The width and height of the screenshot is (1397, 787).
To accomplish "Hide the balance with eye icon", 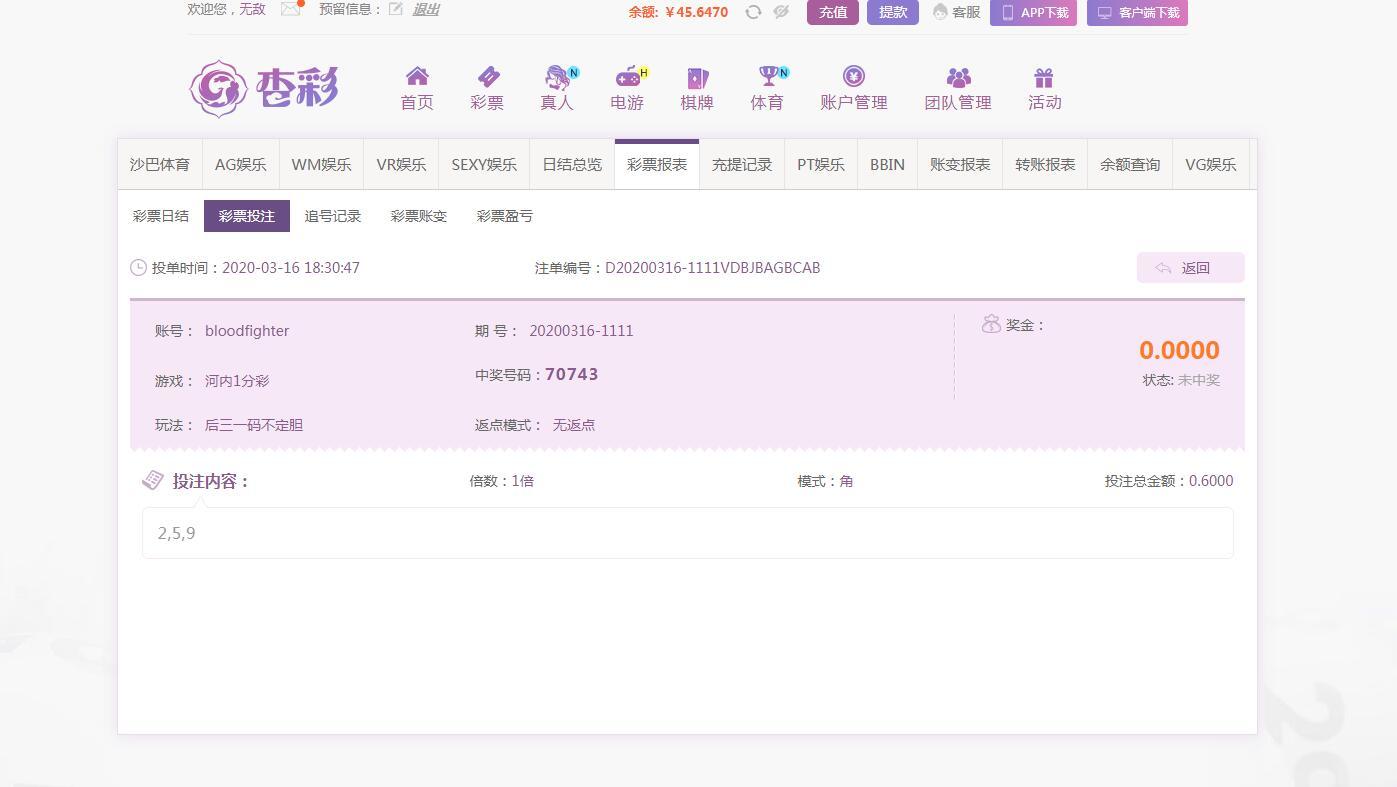I will click(x=781, y=12).
